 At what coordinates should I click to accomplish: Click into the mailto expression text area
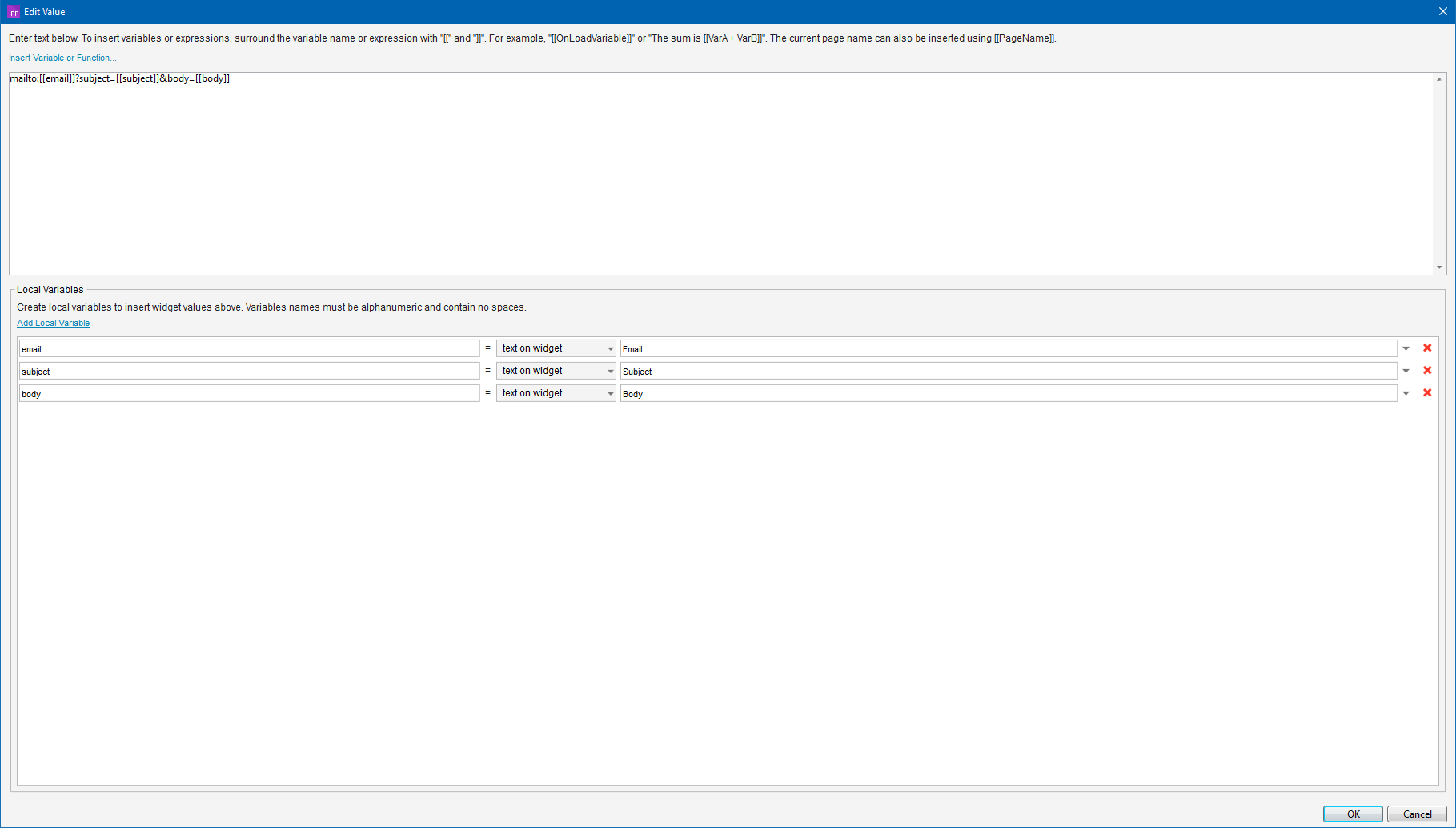coord(720,174)
